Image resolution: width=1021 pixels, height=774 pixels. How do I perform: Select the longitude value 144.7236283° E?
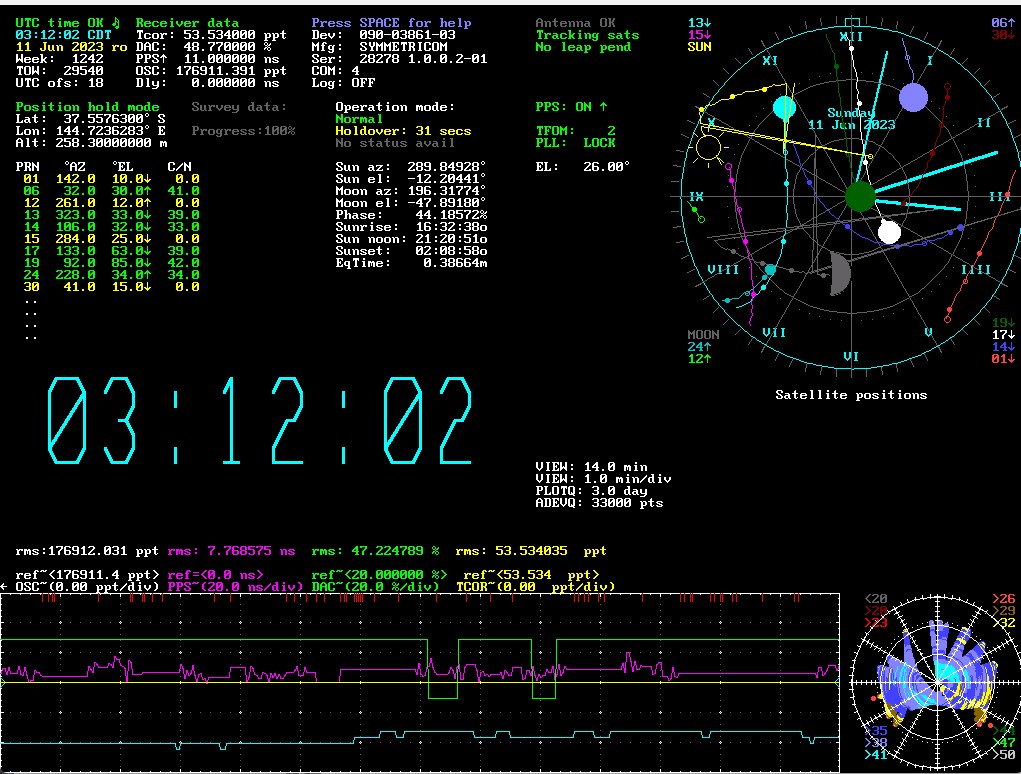pos(115,131)
